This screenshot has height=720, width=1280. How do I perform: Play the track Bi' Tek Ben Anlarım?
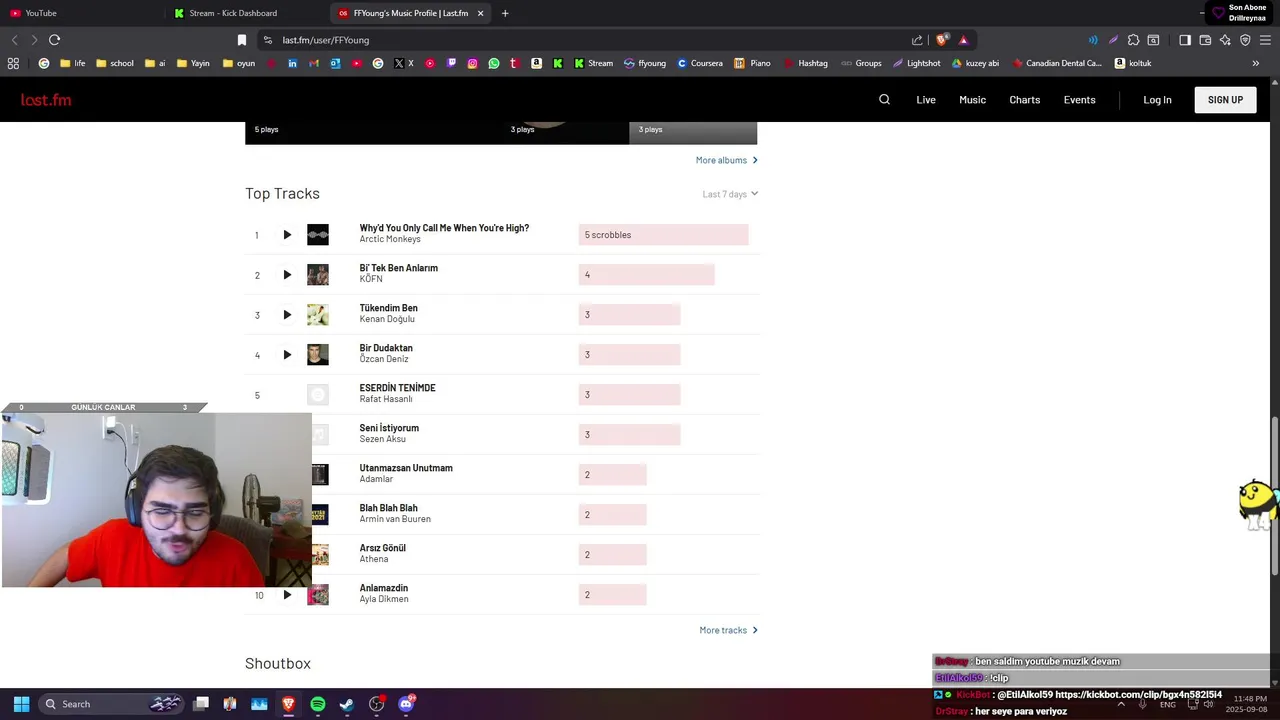287,275
